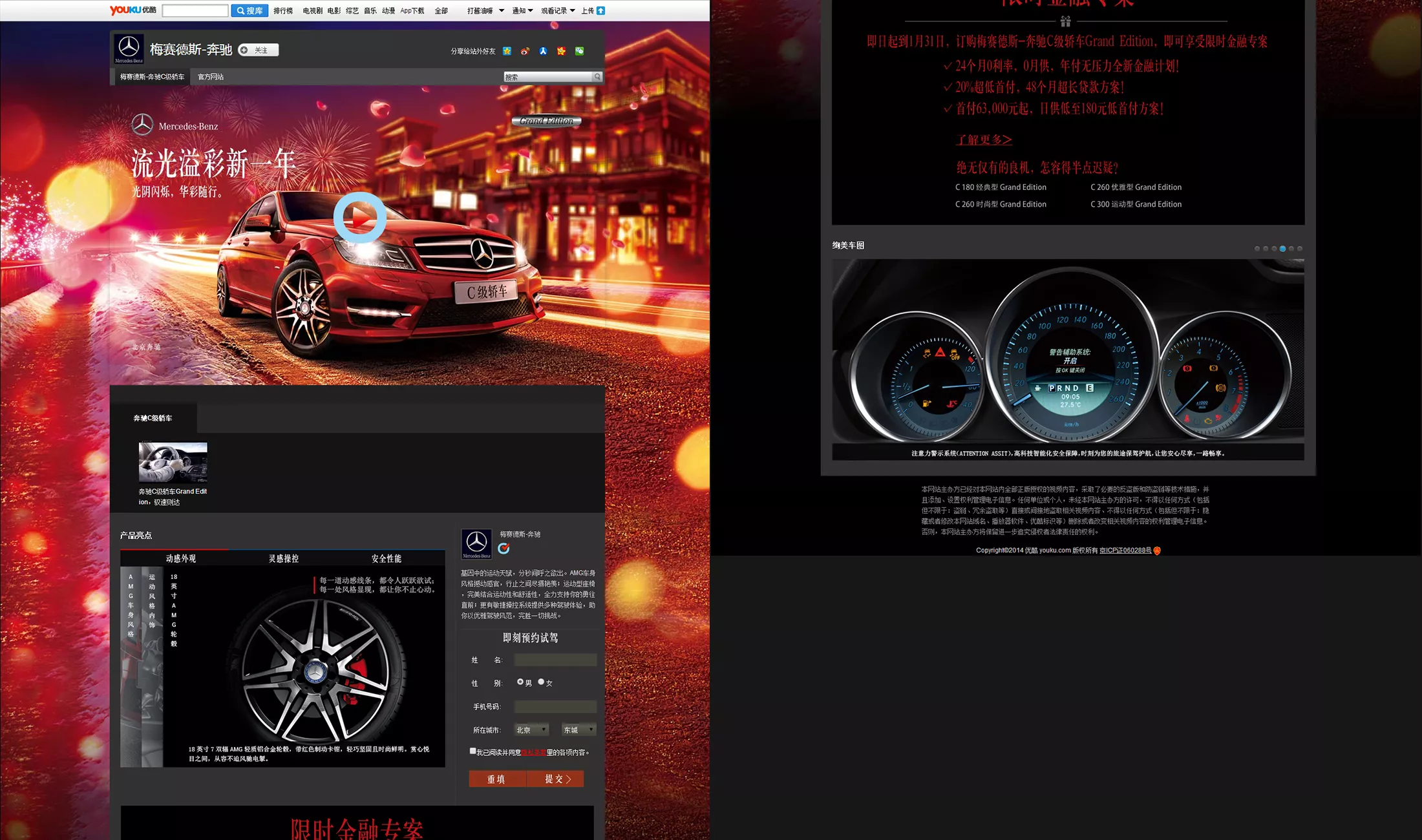Select the last gallery pagination dot
This screenshot has height=840, width=1422.
tap(1300, 249)
